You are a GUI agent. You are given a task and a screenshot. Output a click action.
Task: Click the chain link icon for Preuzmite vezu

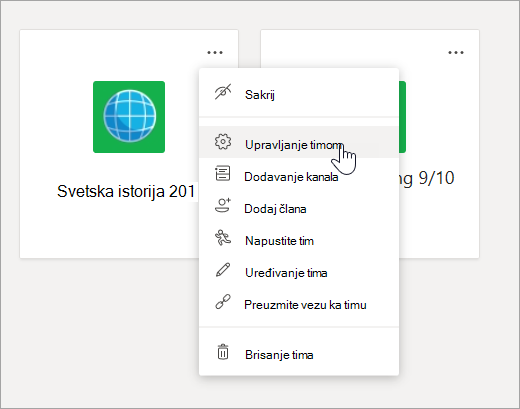pos(223,302)
